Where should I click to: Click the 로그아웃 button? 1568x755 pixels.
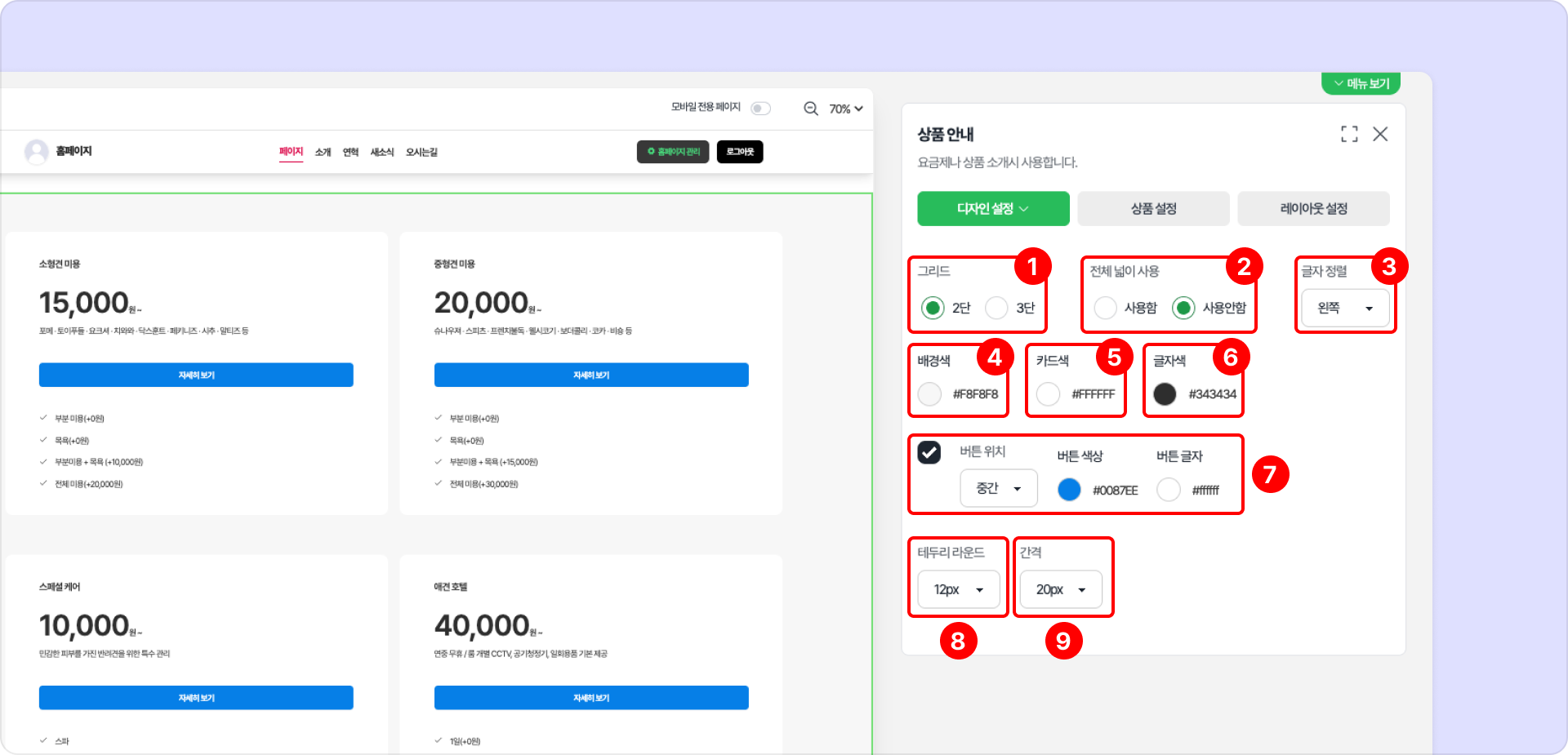(740, 152)
